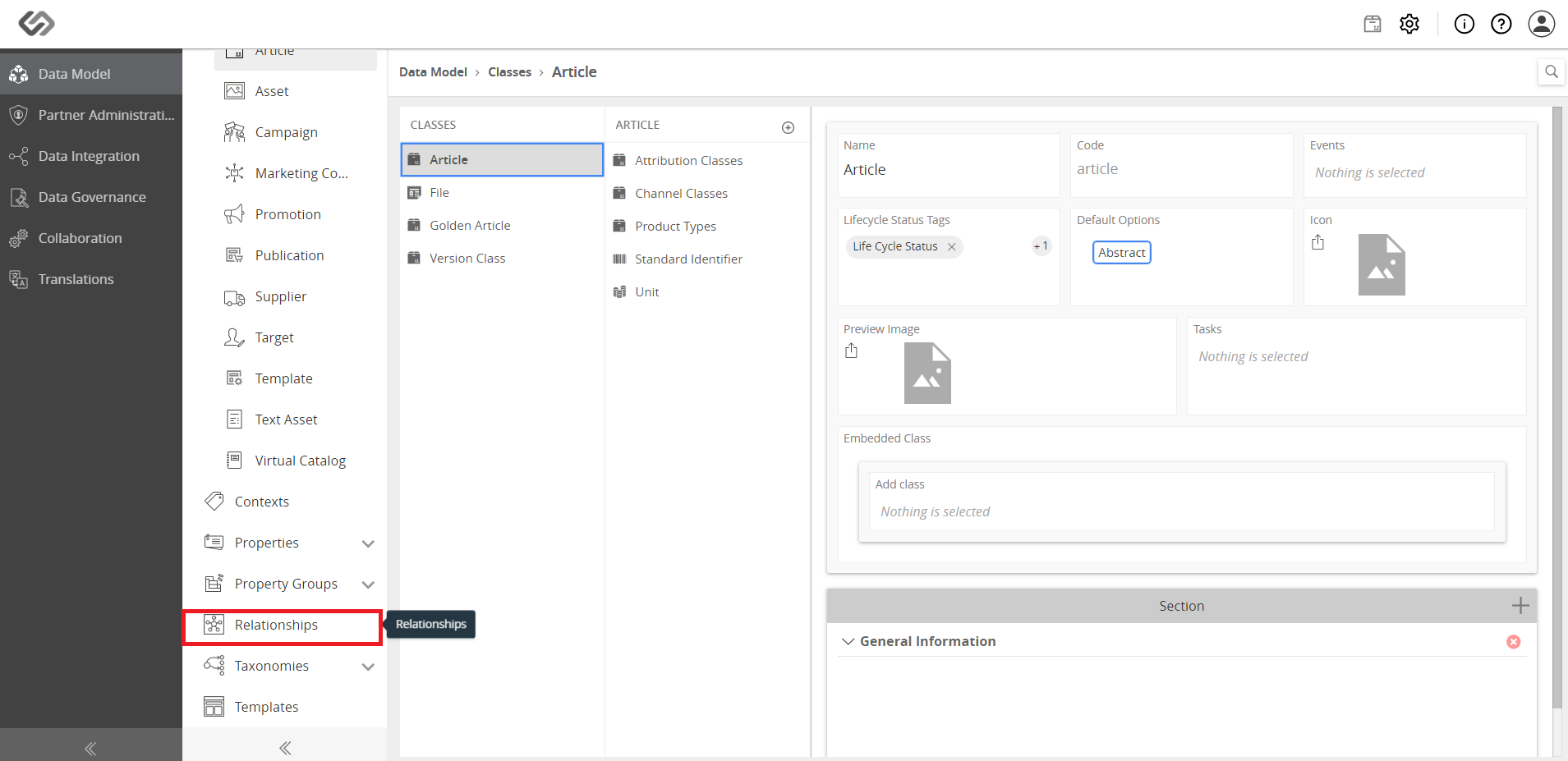Select Golden Article class
The width and height of the screenshot is (1568, 761).
(502, 226)
